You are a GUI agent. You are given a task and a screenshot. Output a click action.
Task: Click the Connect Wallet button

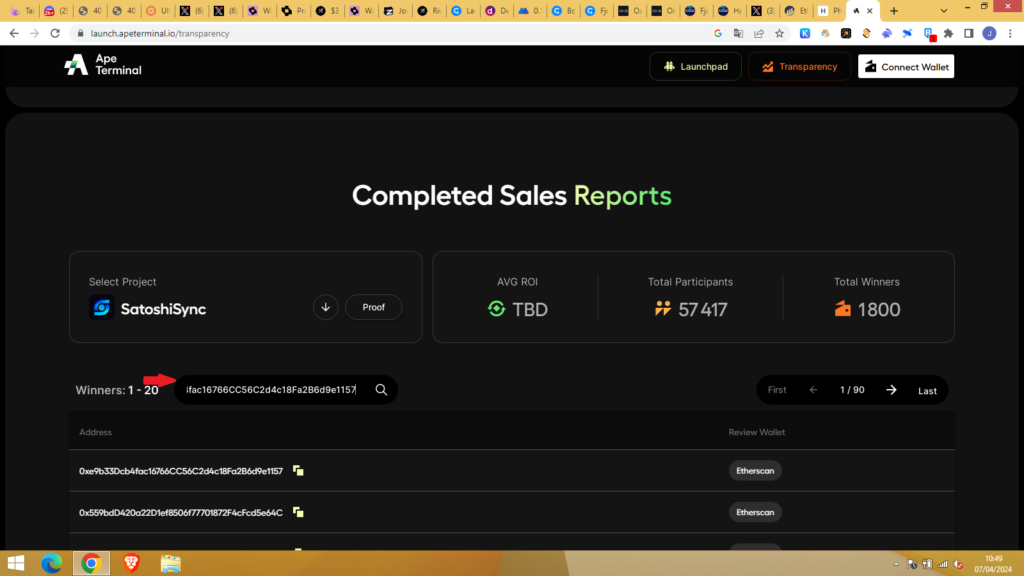click(x=906, y=67)
